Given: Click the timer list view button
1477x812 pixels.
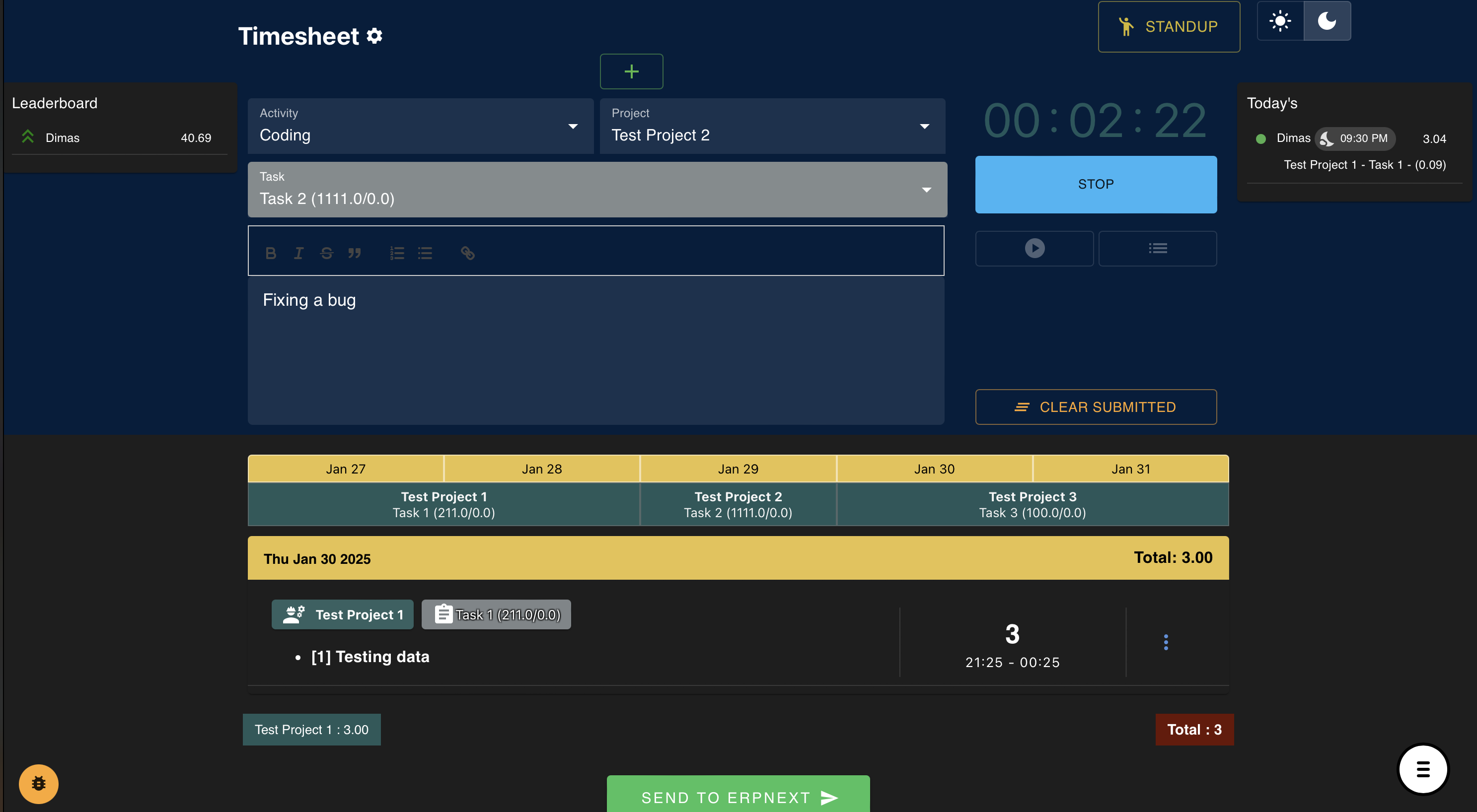Looking at the screenshot, I should [1157, 248].
